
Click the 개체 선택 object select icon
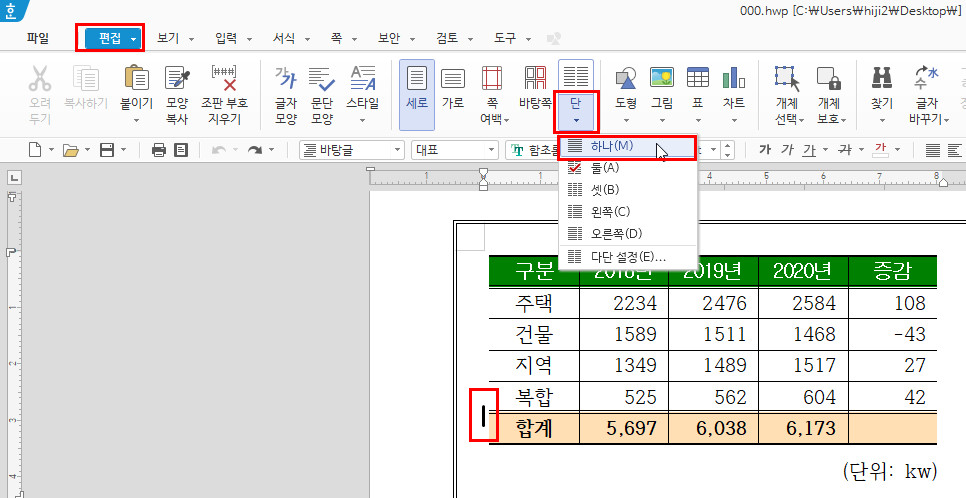click(786, 79)
